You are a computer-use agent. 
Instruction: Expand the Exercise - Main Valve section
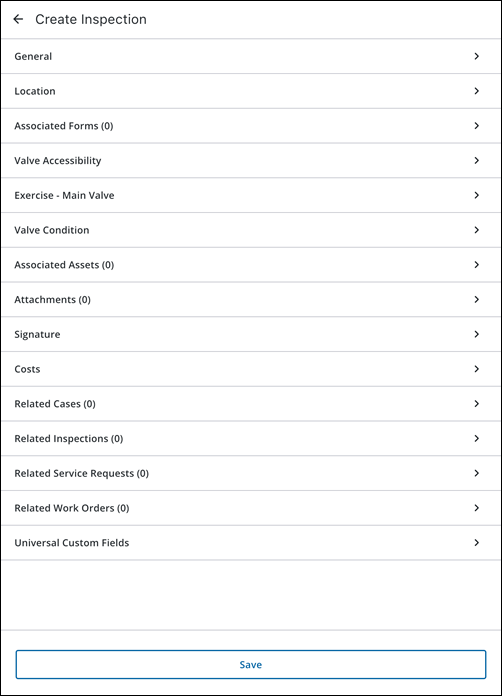click(251, 195)
